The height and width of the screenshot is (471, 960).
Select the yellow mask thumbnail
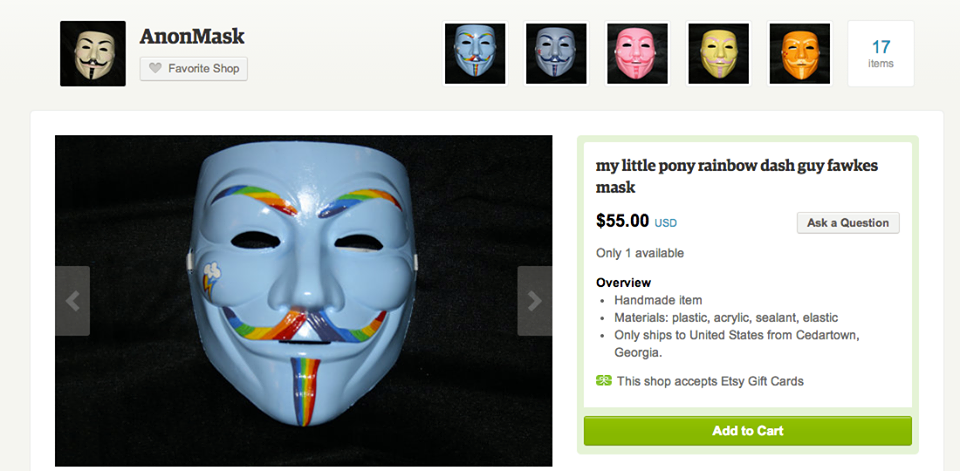(718, 53)
